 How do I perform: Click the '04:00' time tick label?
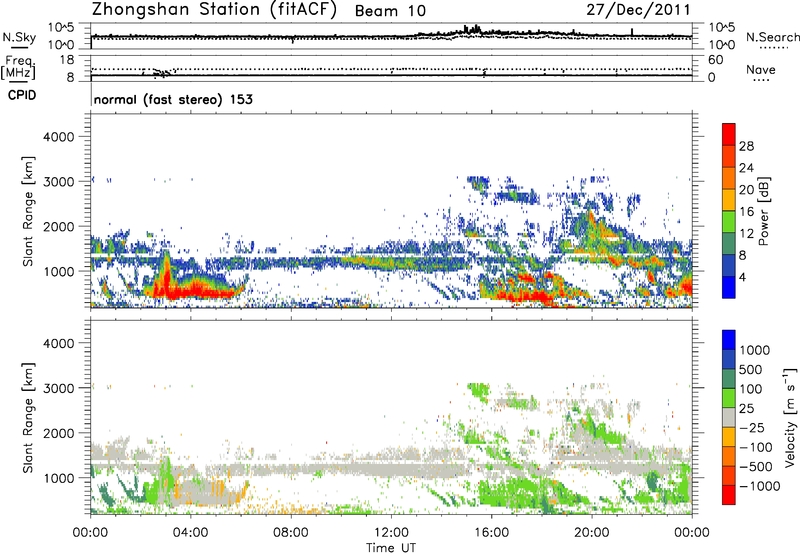click(x=190, y=533)
